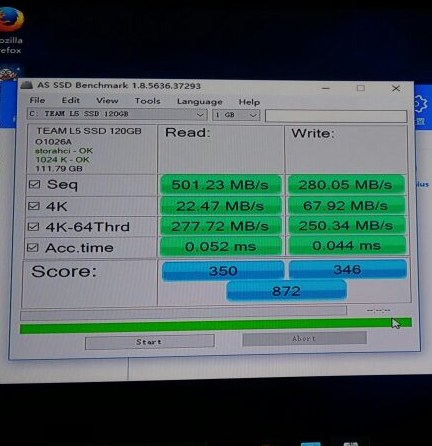Screen dimensions: 432x446
Task: Expand the TEAM L5 SSD drive dropdown
Action: [117, 114]
